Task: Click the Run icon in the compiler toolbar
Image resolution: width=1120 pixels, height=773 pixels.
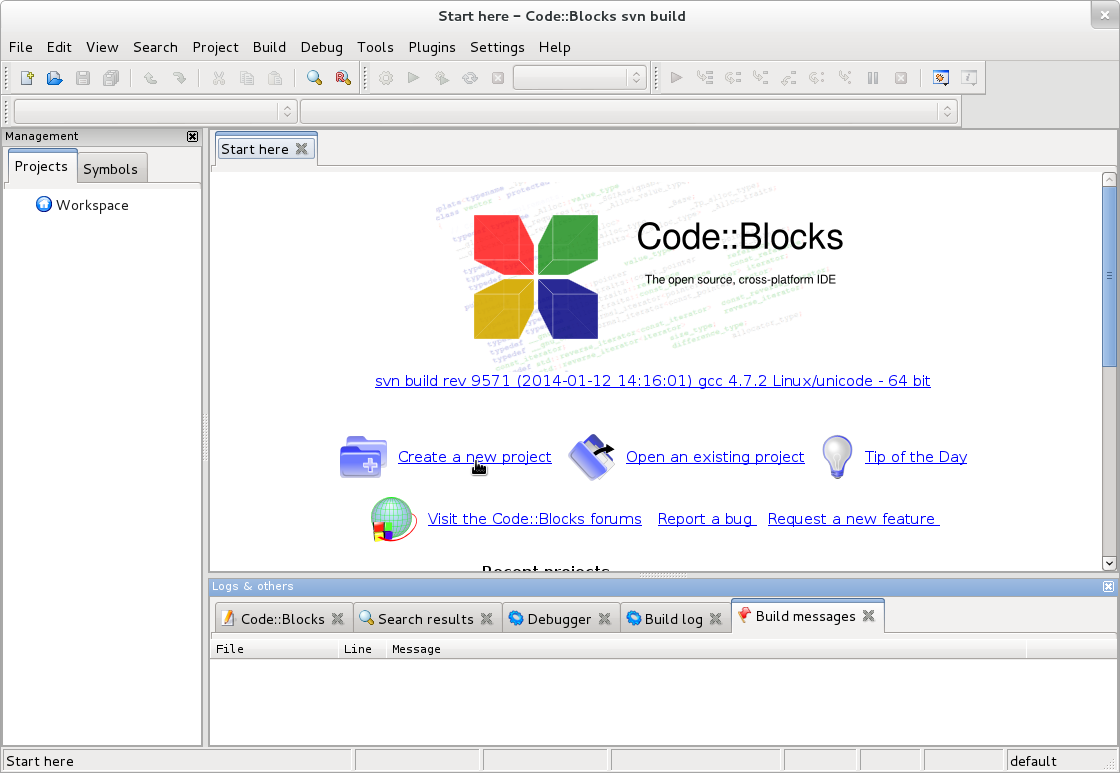Action: coord(413,77)
